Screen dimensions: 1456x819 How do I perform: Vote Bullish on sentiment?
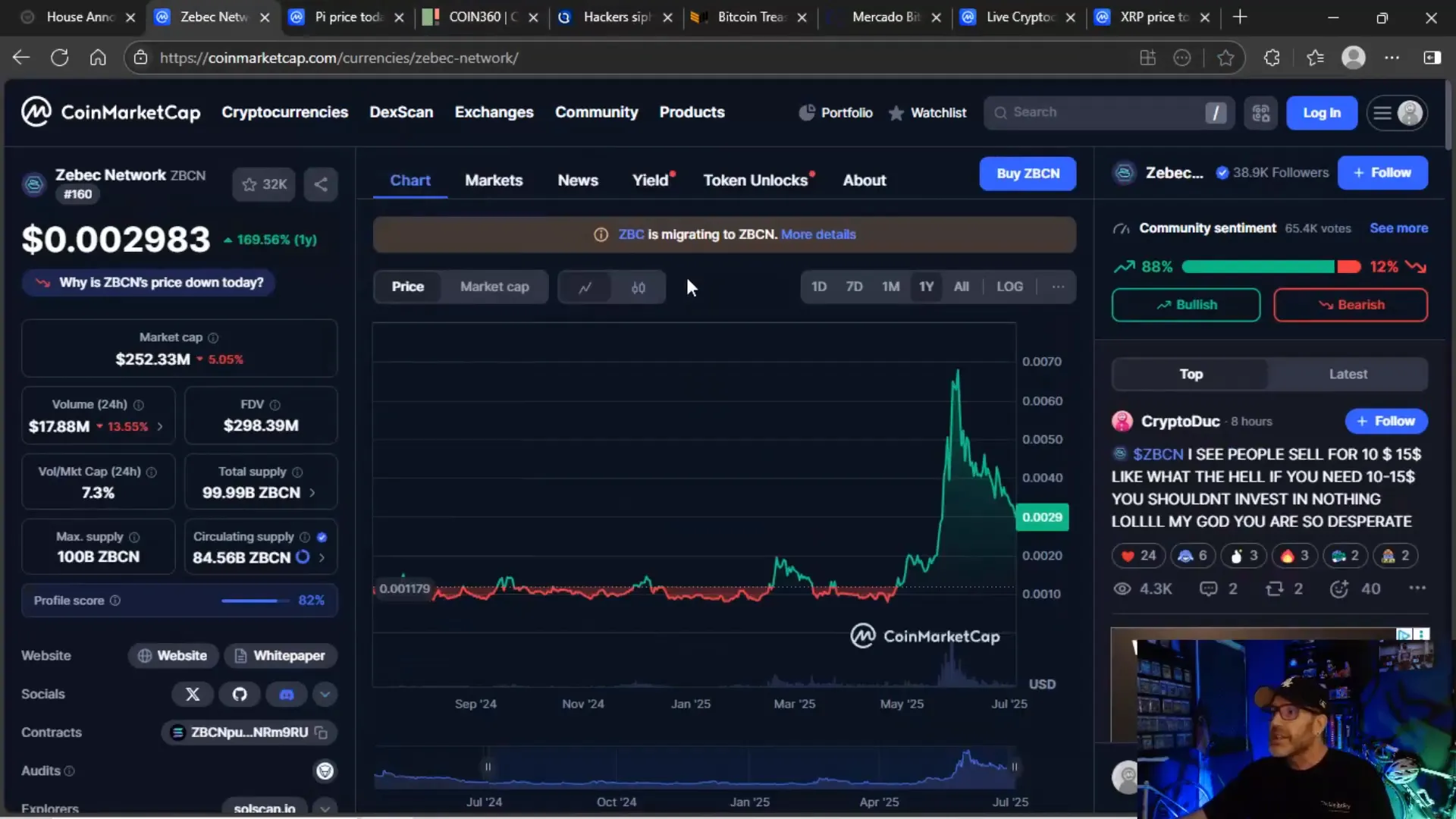1186,305
